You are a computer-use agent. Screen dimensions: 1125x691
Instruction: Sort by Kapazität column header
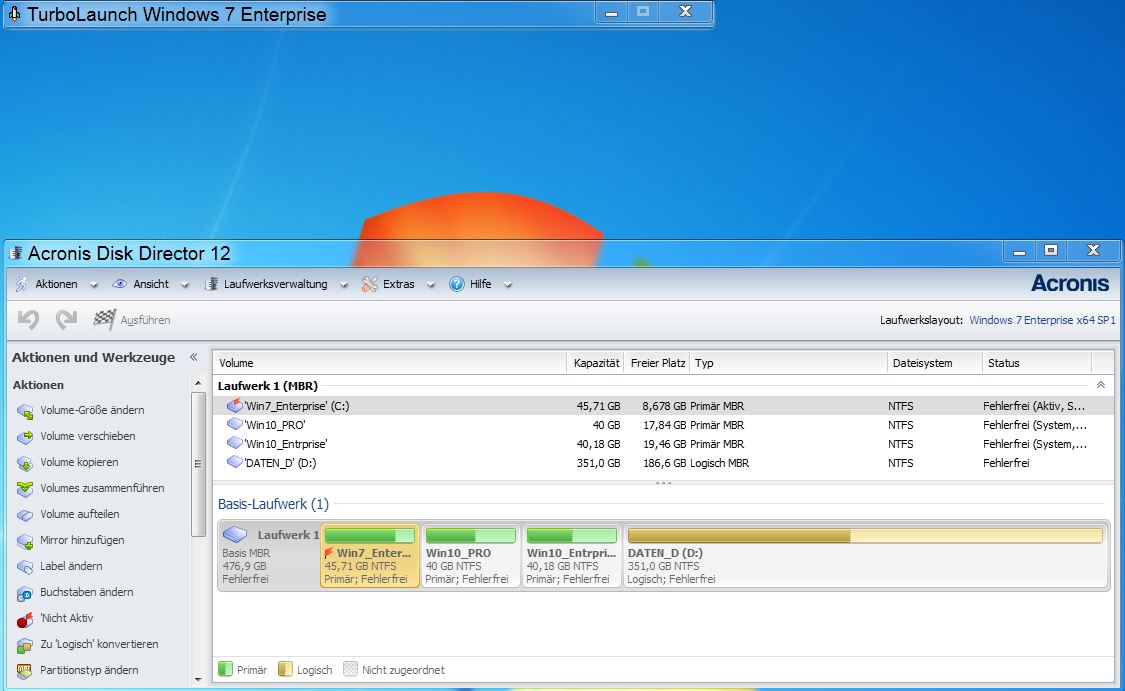596,363
